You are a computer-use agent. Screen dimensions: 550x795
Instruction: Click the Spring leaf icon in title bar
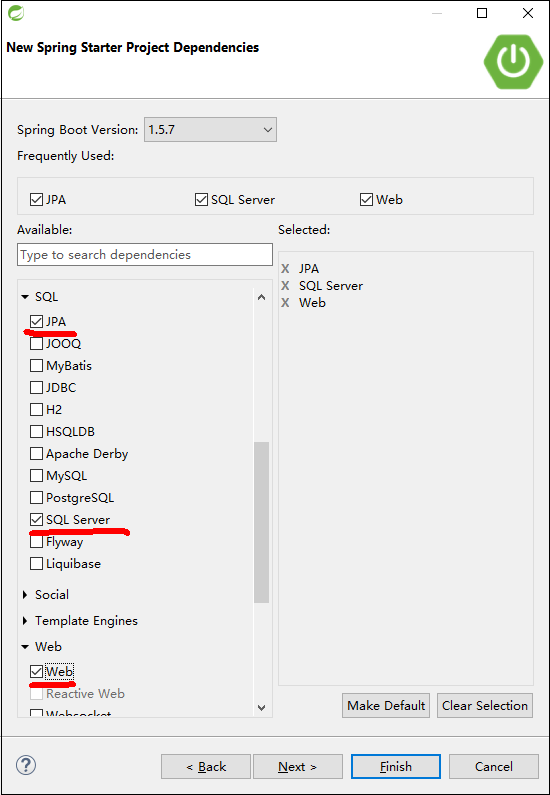[16, 13]
